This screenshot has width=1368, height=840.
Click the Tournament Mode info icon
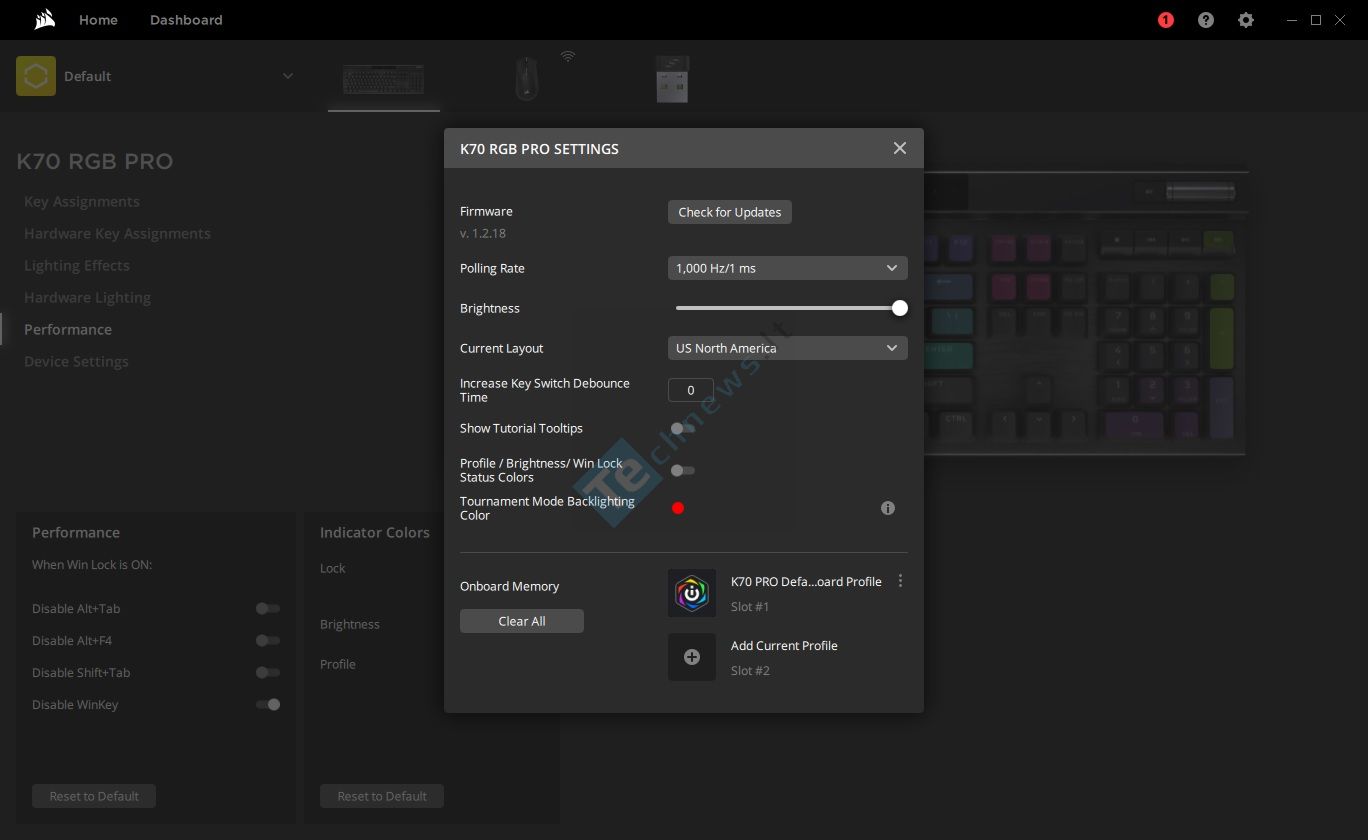[888, 508]
